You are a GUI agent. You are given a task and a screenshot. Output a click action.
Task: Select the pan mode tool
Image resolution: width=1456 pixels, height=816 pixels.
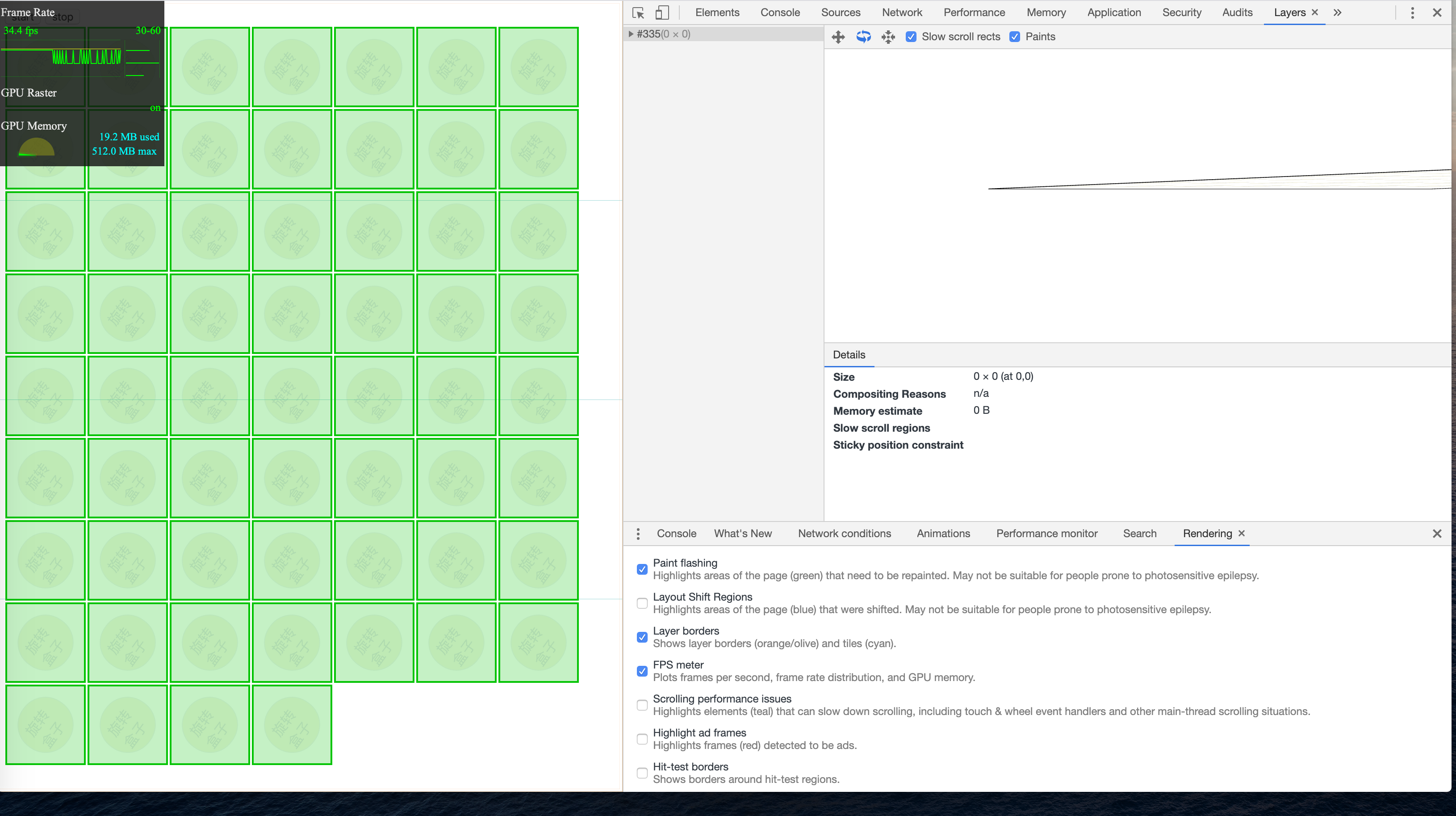point(838,37)
